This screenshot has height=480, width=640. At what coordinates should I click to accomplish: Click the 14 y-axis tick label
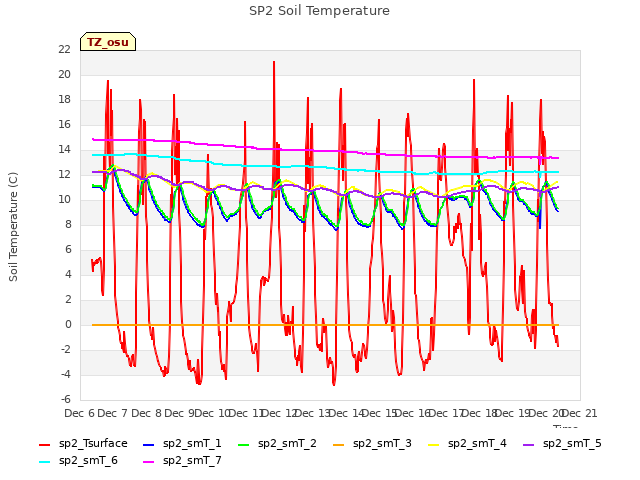[x=64, y=149]
